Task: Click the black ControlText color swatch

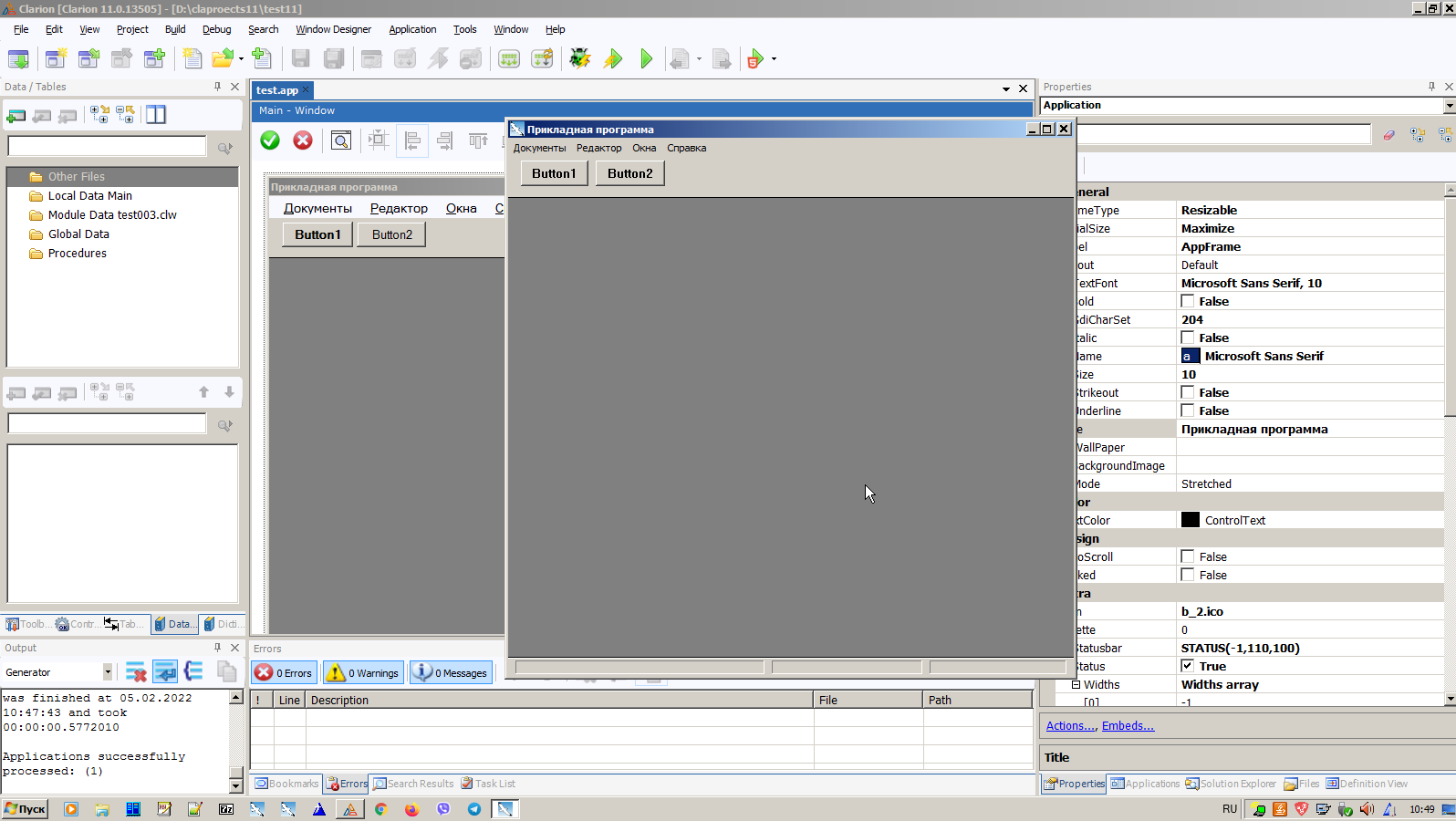Action: pos(1190,520)
